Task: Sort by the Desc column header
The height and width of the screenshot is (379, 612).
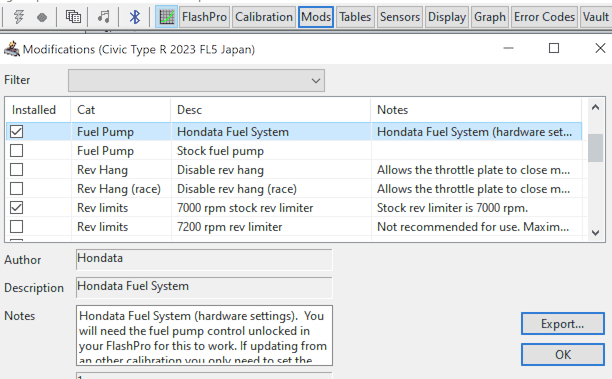Action: click(270, 110)
